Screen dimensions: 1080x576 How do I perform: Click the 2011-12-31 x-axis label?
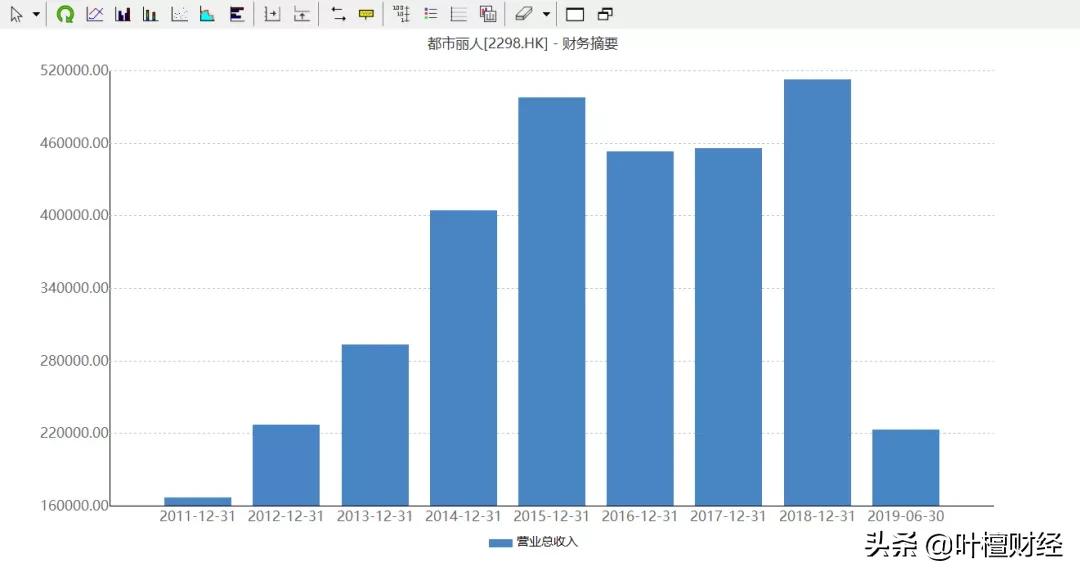(198, 516)
